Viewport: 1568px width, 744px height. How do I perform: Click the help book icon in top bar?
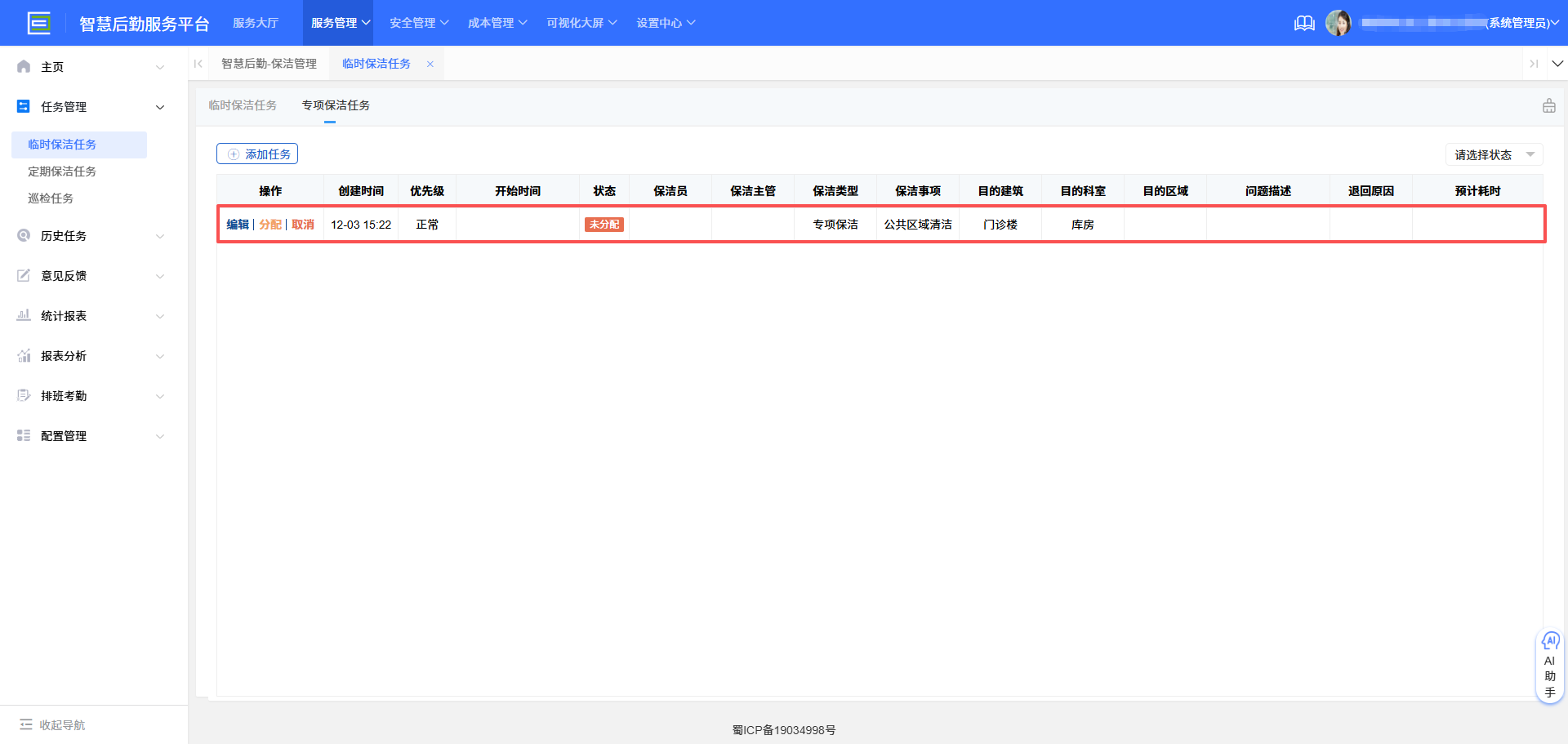point(1304,23)
